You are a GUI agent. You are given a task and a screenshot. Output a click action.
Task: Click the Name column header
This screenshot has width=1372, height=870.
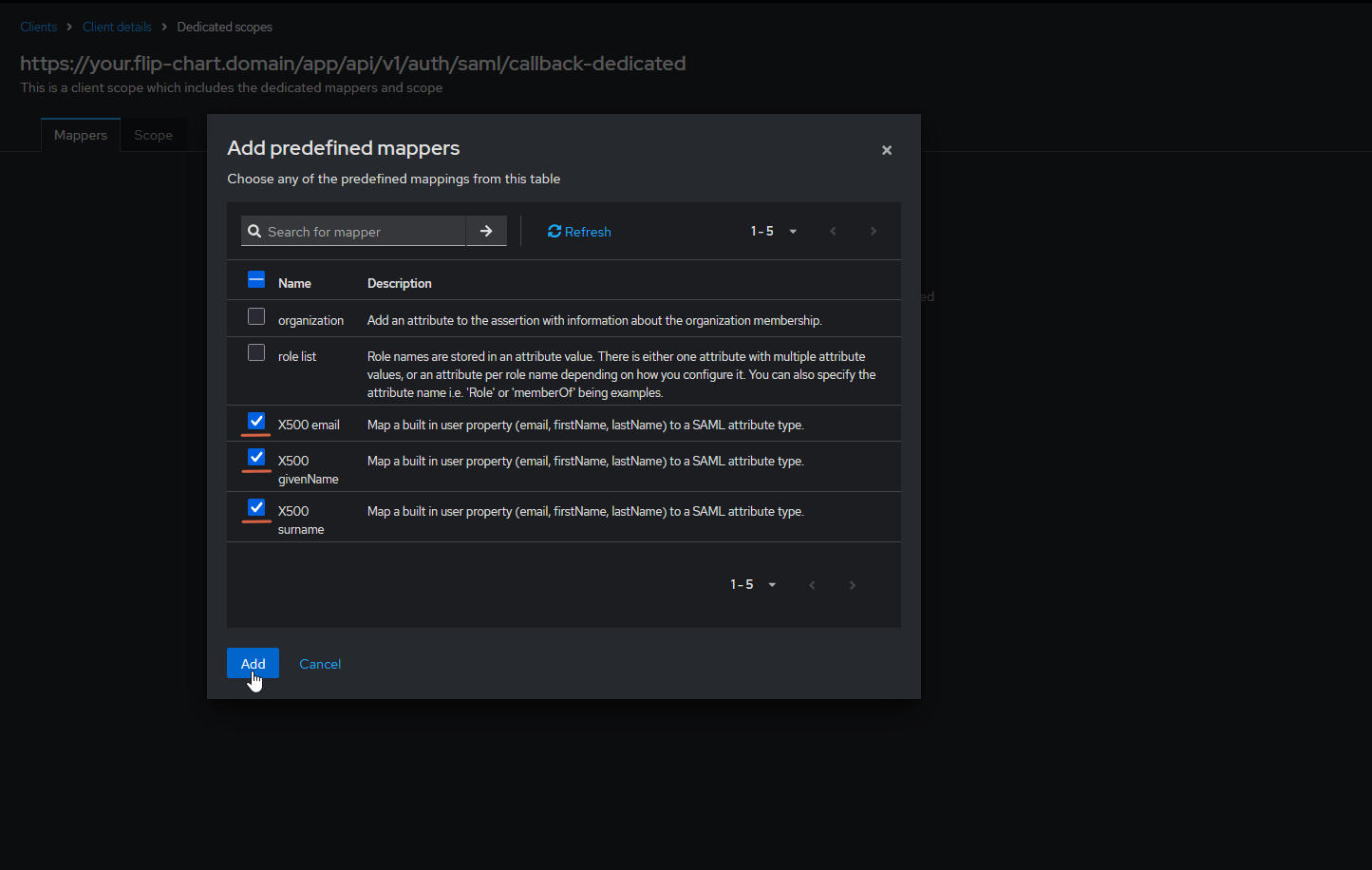pyautogui.click(x=294, y=283)
